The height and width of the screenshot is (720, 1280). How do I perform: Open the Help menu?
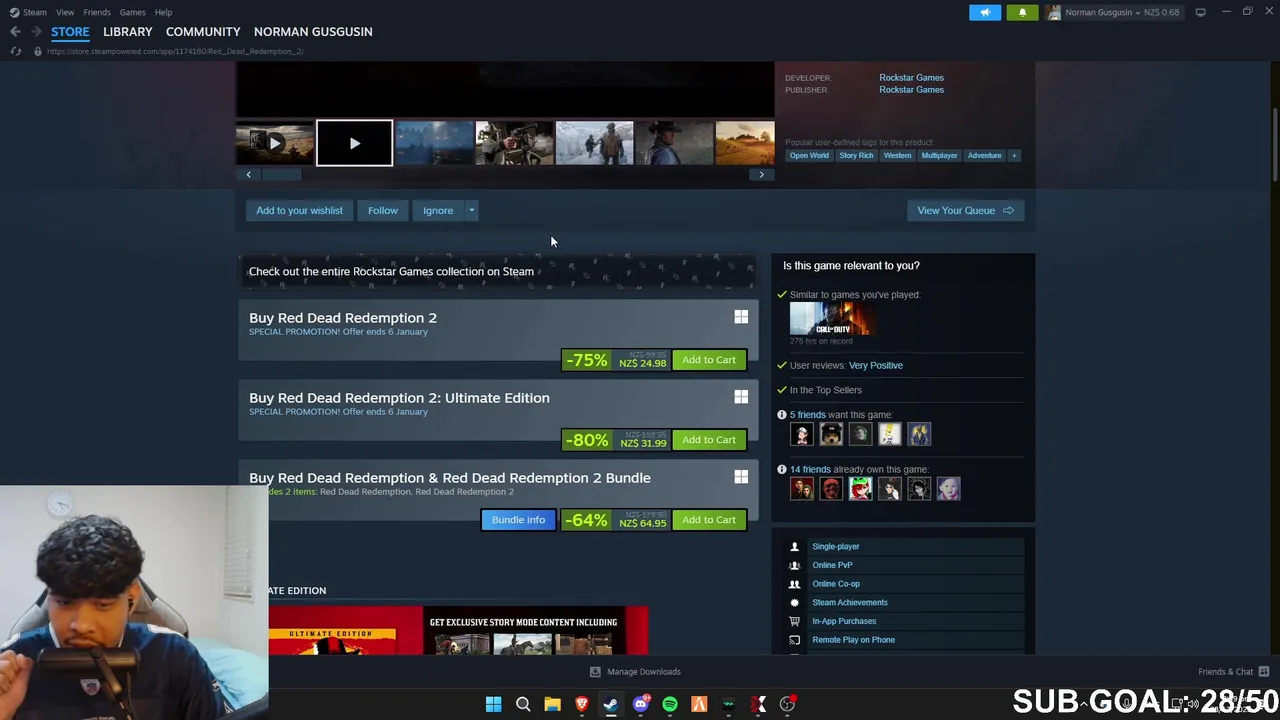coord(163,12)
